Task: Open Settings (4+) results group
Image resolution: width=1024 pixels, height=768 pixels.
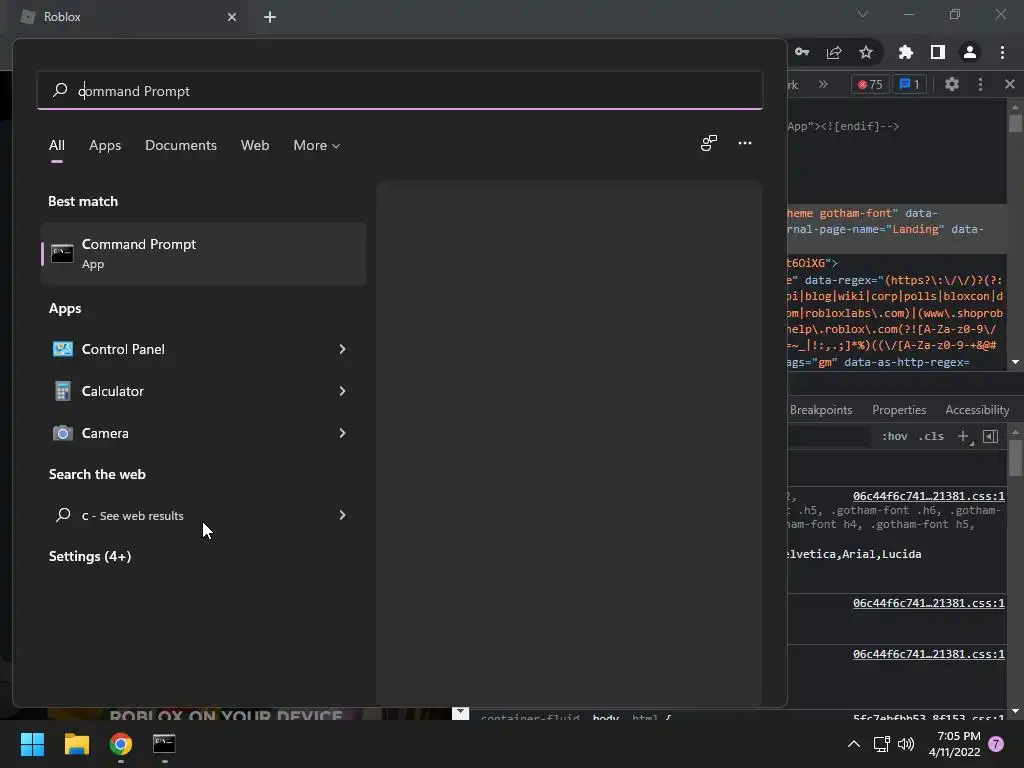Action: coord(90,556)
